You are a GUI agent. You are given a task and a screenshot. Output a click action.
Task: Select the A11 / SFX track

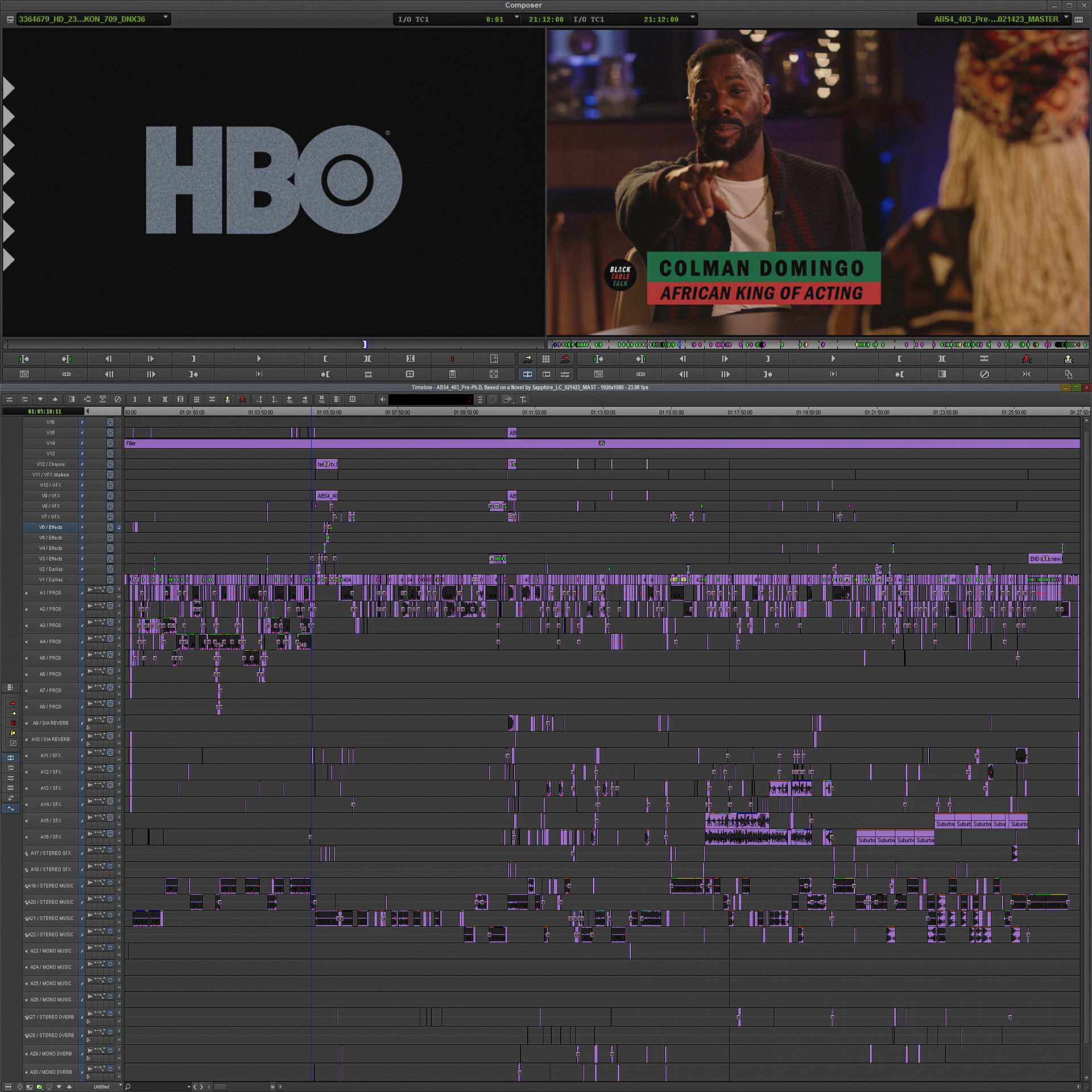51,755
